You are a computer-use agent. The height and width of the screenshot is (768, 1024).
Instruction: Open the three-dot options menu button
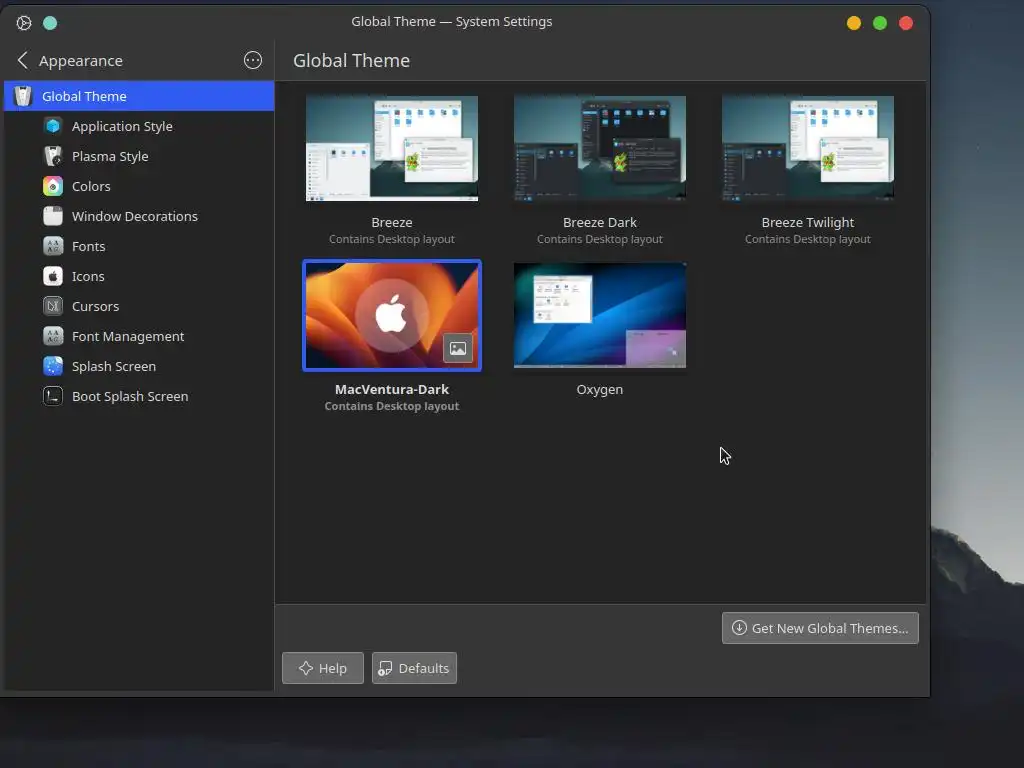253,60
